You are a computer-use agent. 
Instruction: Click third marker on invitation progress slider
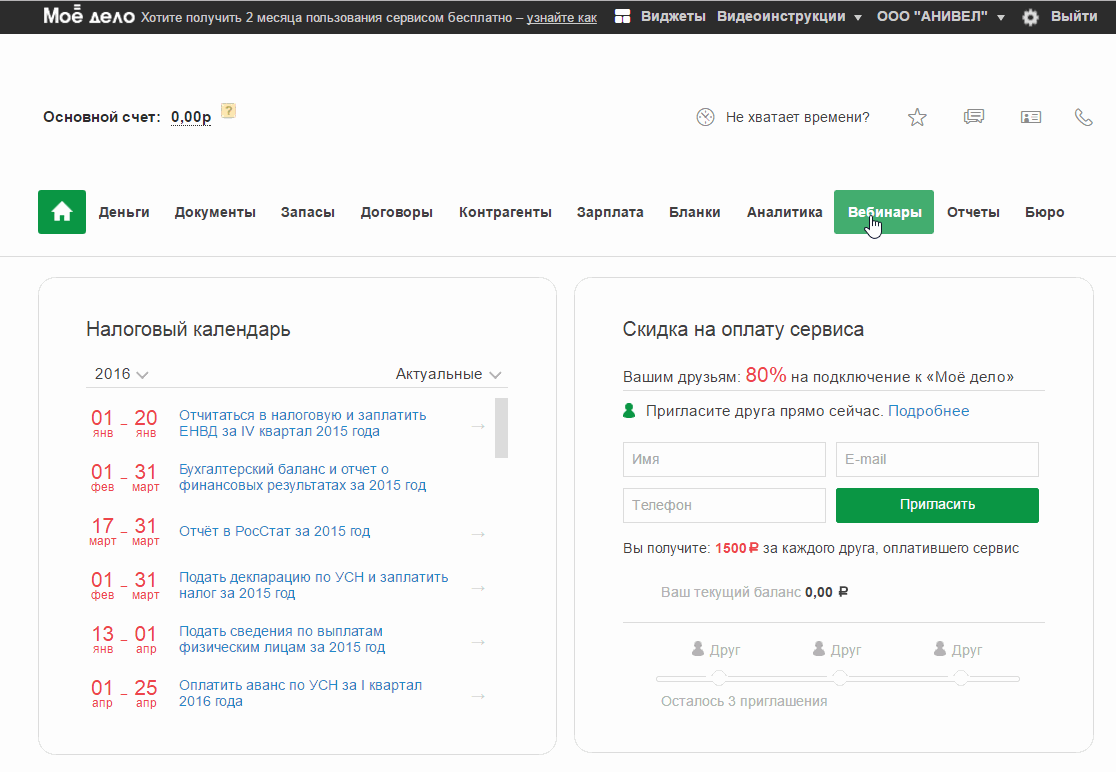961,678
